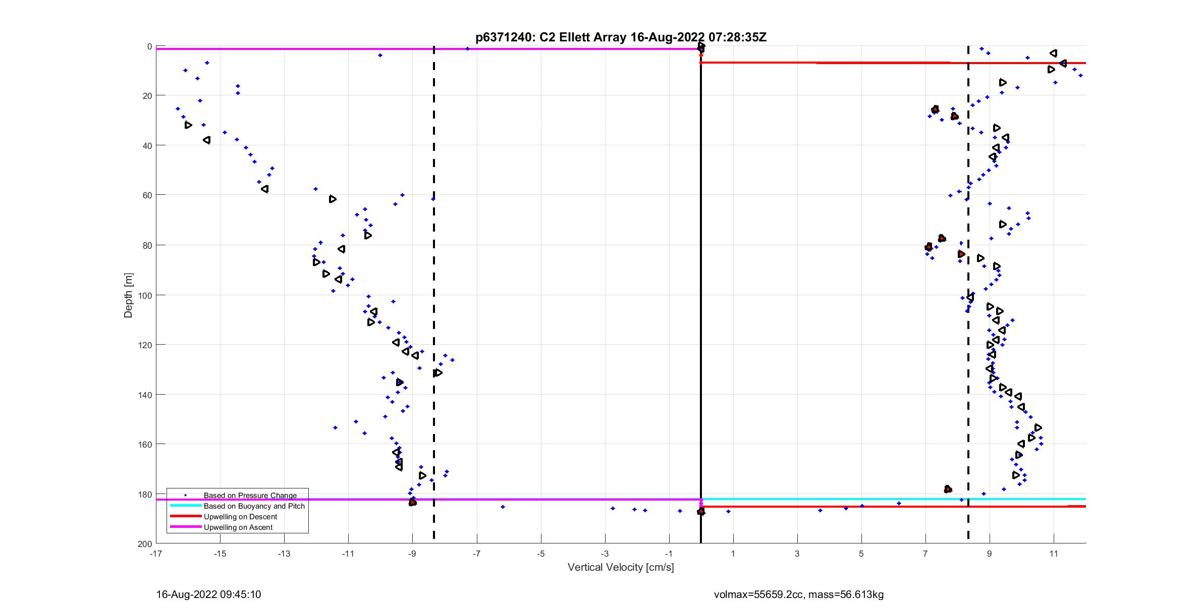The width and height of the screenshot is (1200, 611).
Task: Click depth tick label "160"
Action: pyautogui.click(x=144, y=444)
